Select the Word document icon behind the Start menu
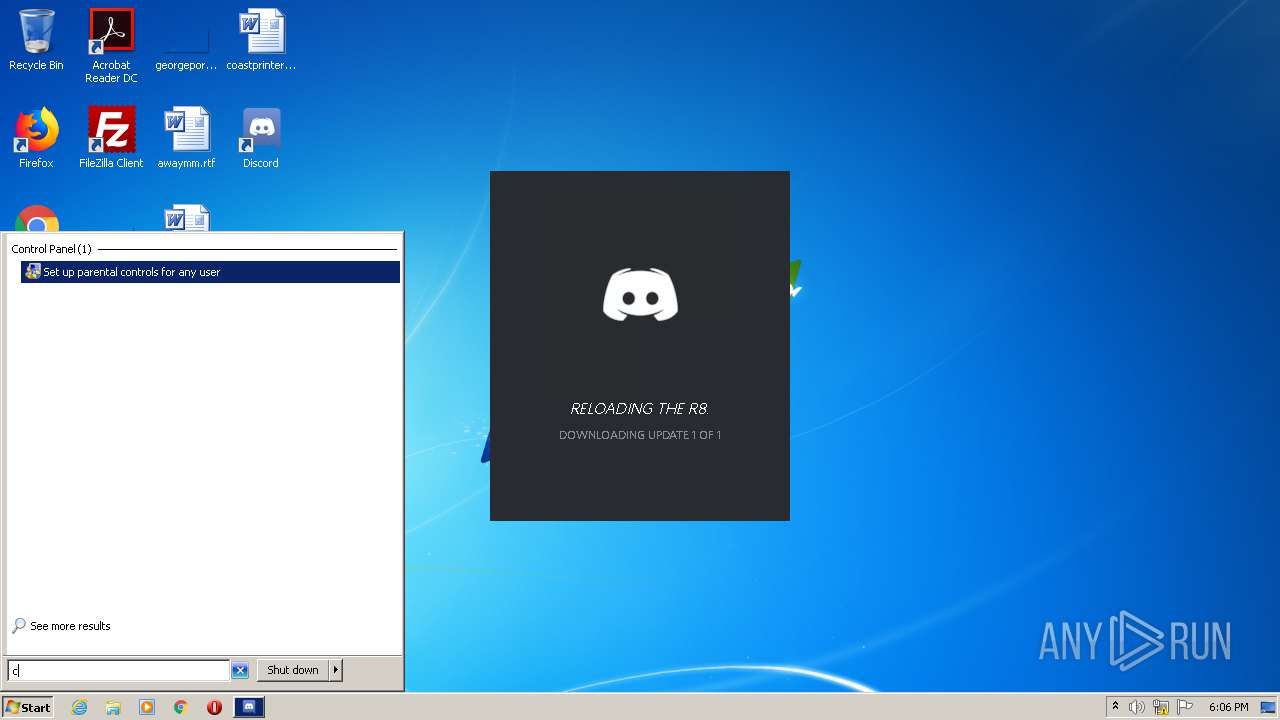The image size is (1280, 720). click(187, 219)
